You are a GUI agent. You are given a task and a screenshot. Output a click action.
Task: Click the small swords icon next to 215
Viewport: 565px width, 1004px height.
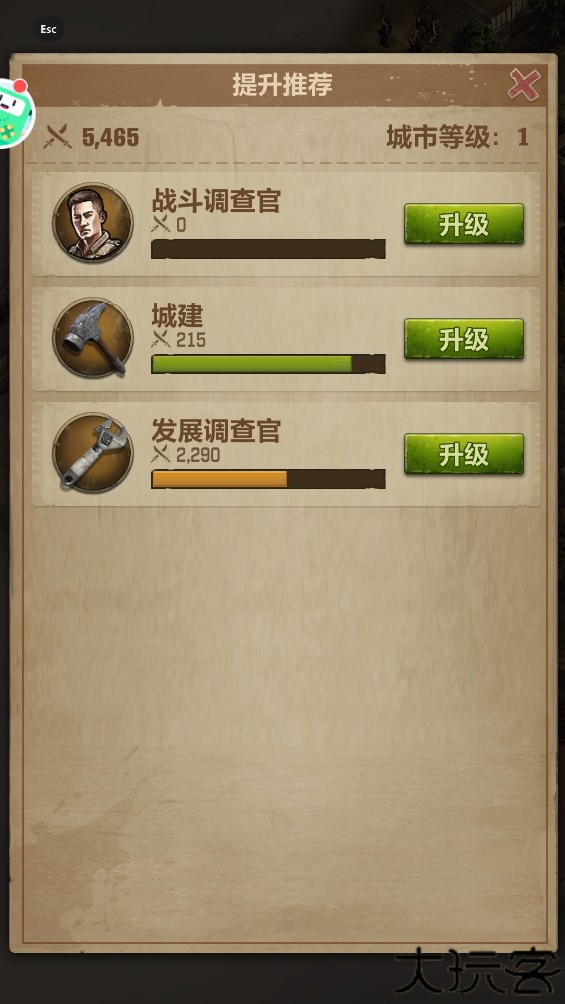161,339
